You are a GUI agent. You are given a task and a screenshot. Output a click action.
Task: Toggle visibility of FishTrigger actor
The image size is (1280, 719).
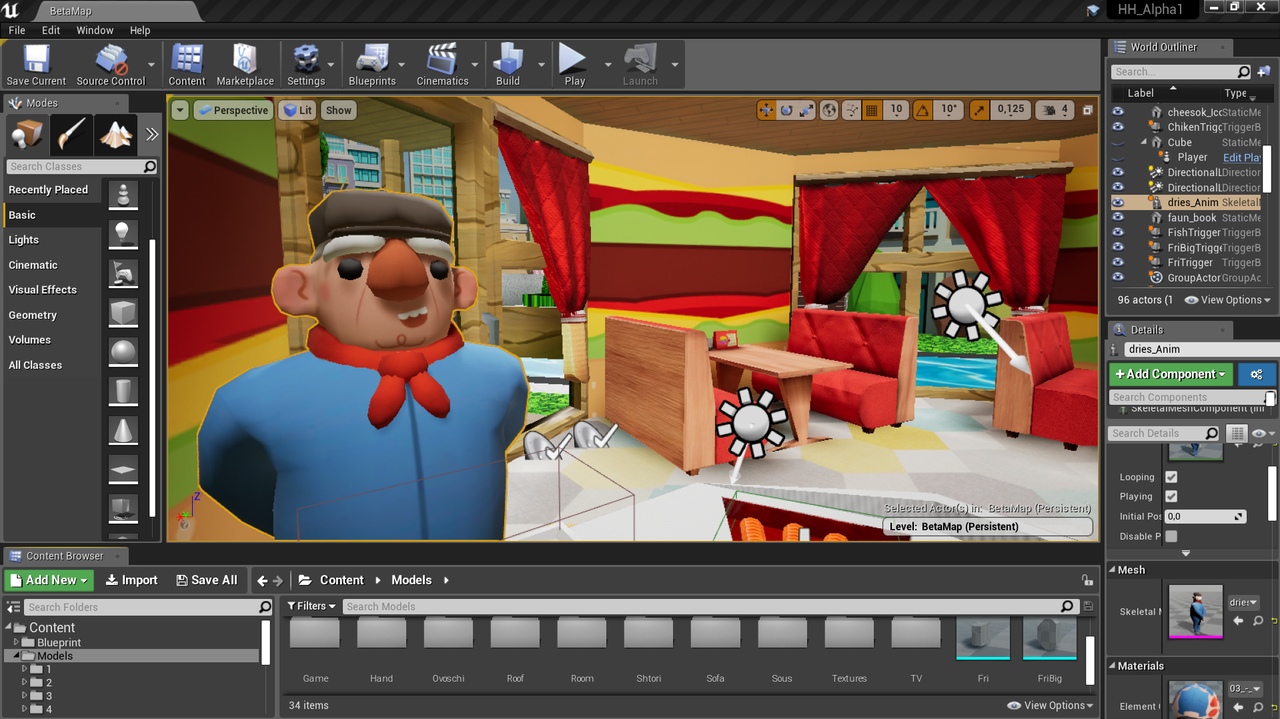[1118, 232]
